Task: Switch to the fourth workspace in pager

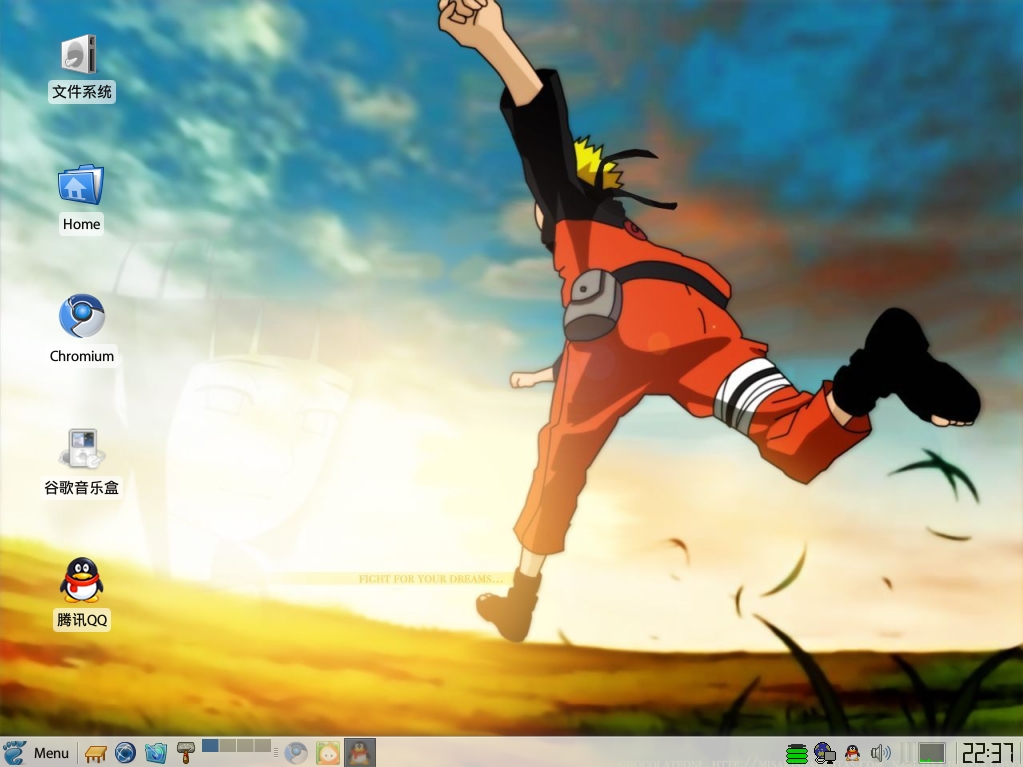Action: [262, 745]
